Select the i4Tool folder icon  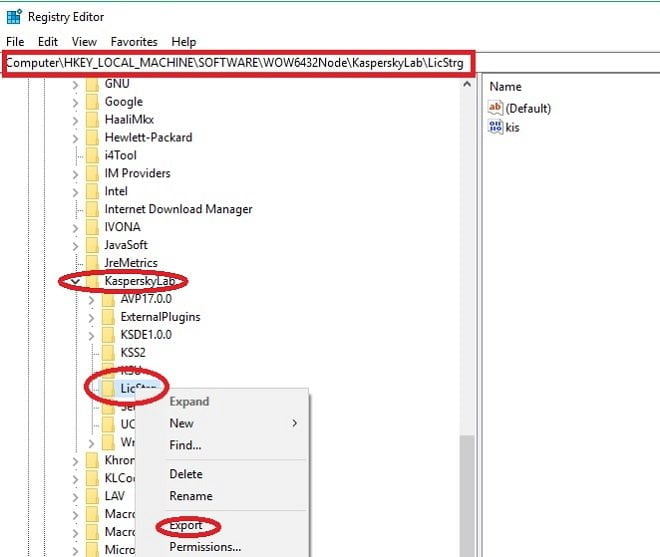pyautogui.click(x=93, y=155)
